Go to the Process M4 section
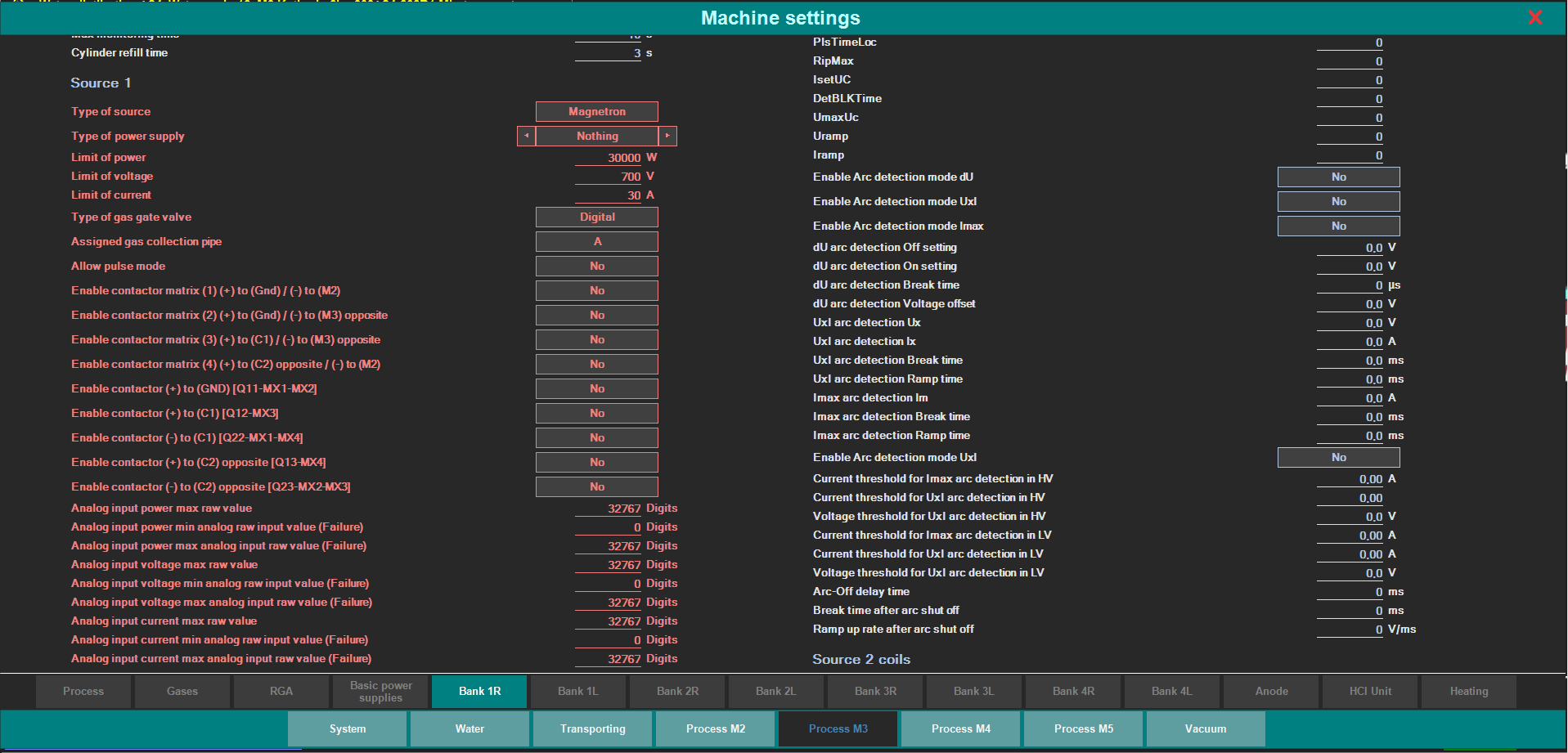The image size is (1568, 753). 960,729
